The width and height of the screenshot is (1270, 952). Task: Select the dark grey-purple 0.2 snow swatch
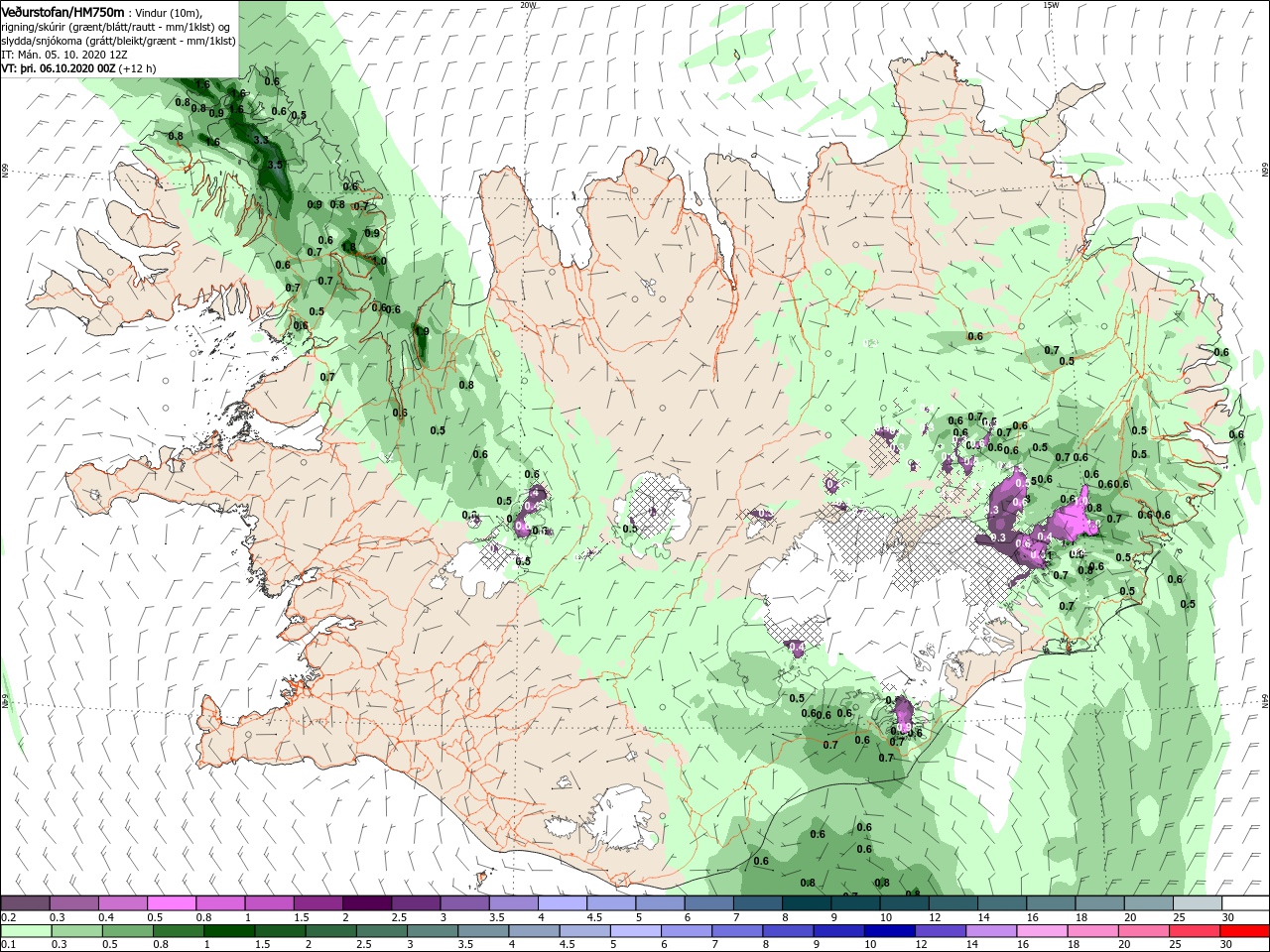pos(26,903)
